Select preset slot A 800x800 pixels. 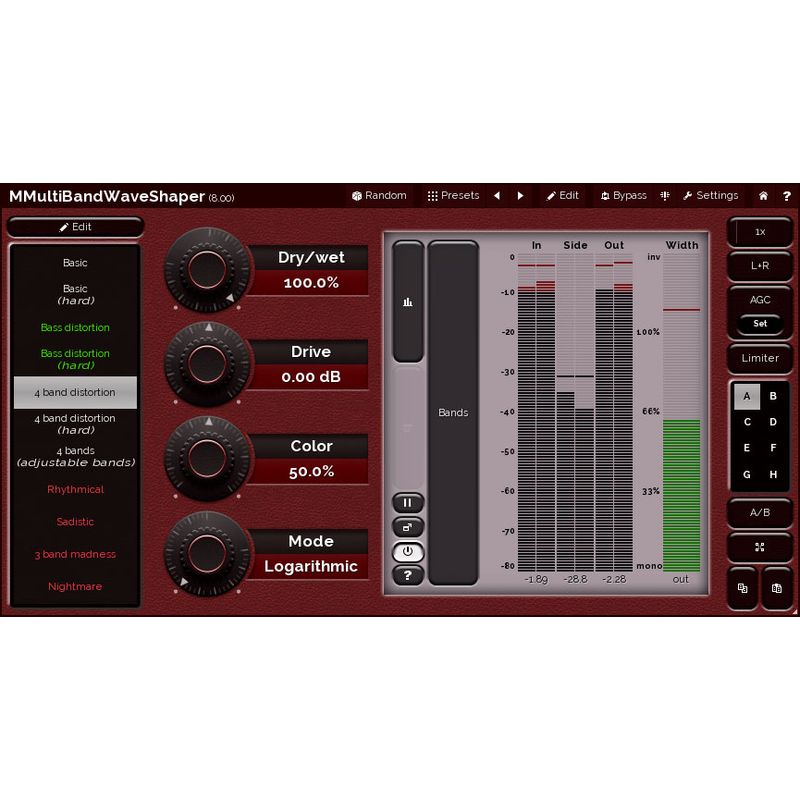coord(747,396)
